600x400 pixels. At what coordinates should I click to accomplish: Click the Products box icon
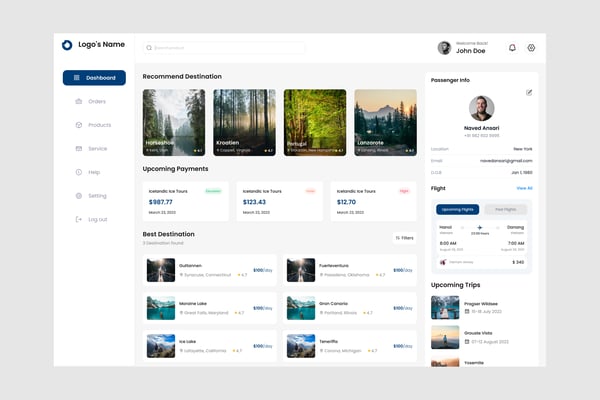click(x=79, y=125)
